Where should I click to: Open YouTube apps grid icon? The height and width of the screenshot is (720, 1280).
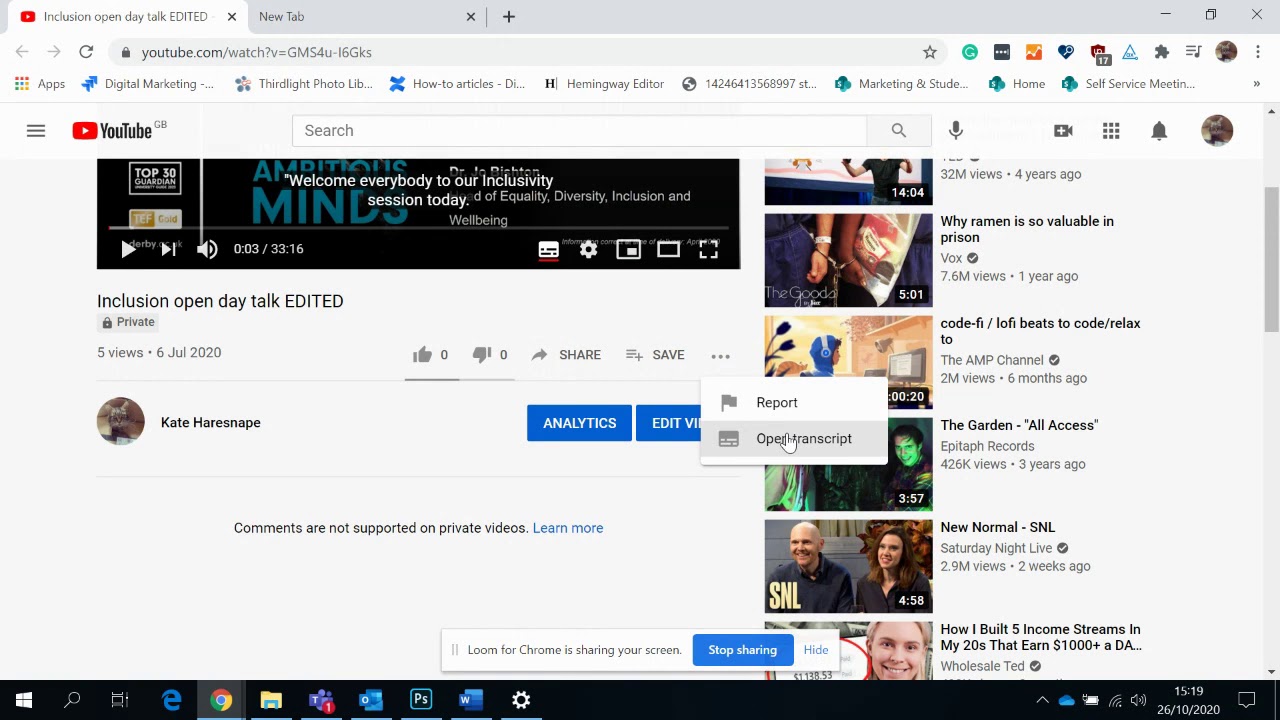1111,131
